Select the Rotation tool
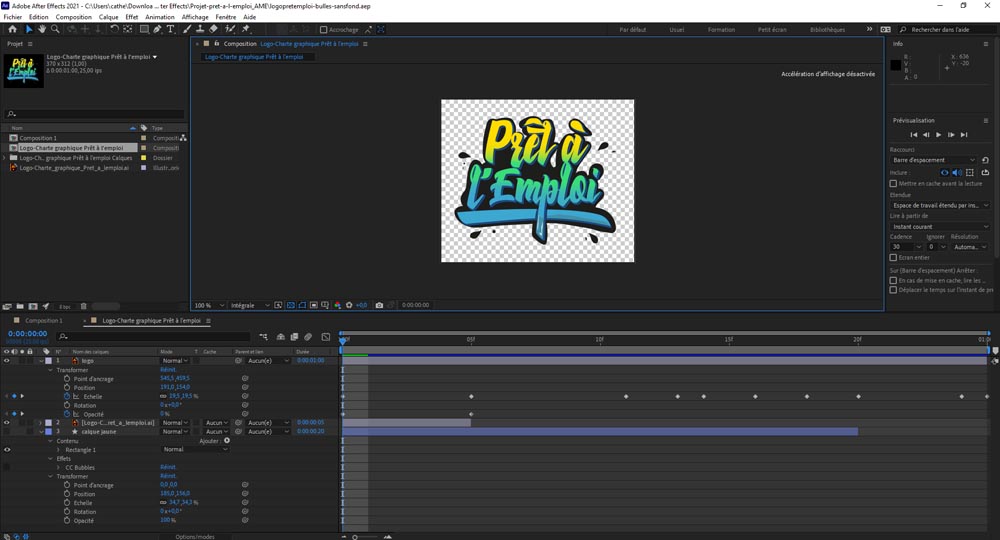This screenshot has width=1000, height=540. click(114, 29)
